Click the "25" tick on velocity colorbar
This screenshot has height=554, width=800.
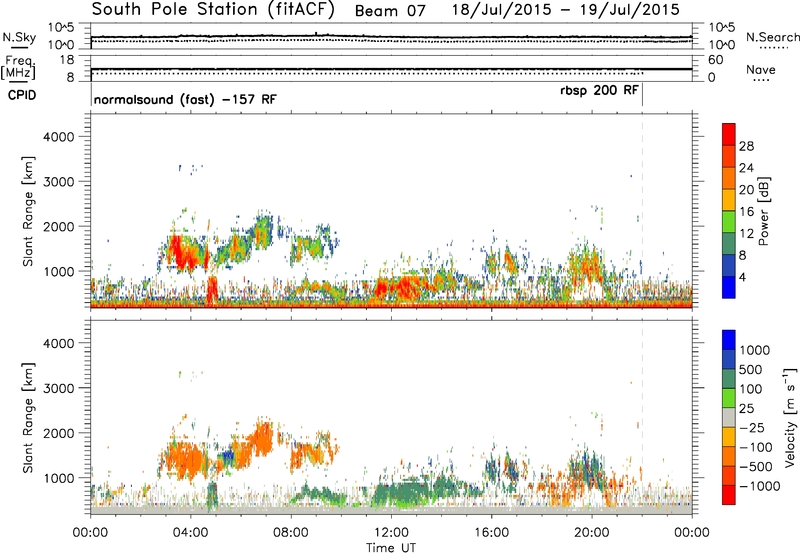tap(747, 409)
